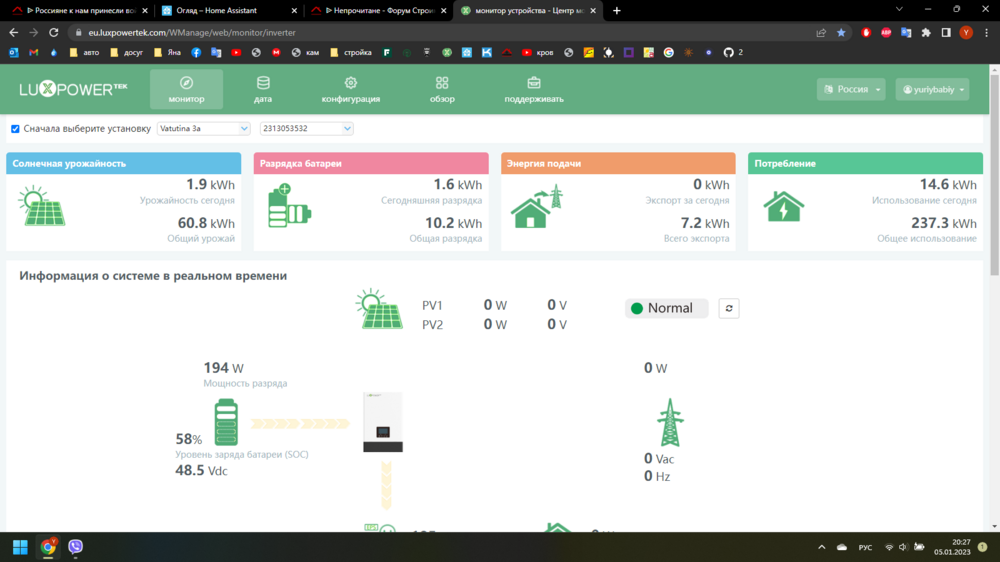1000x562 pixels.
Task: Click the PV solar panel icon in realtime diagram
Action: (x=379, y=309)
